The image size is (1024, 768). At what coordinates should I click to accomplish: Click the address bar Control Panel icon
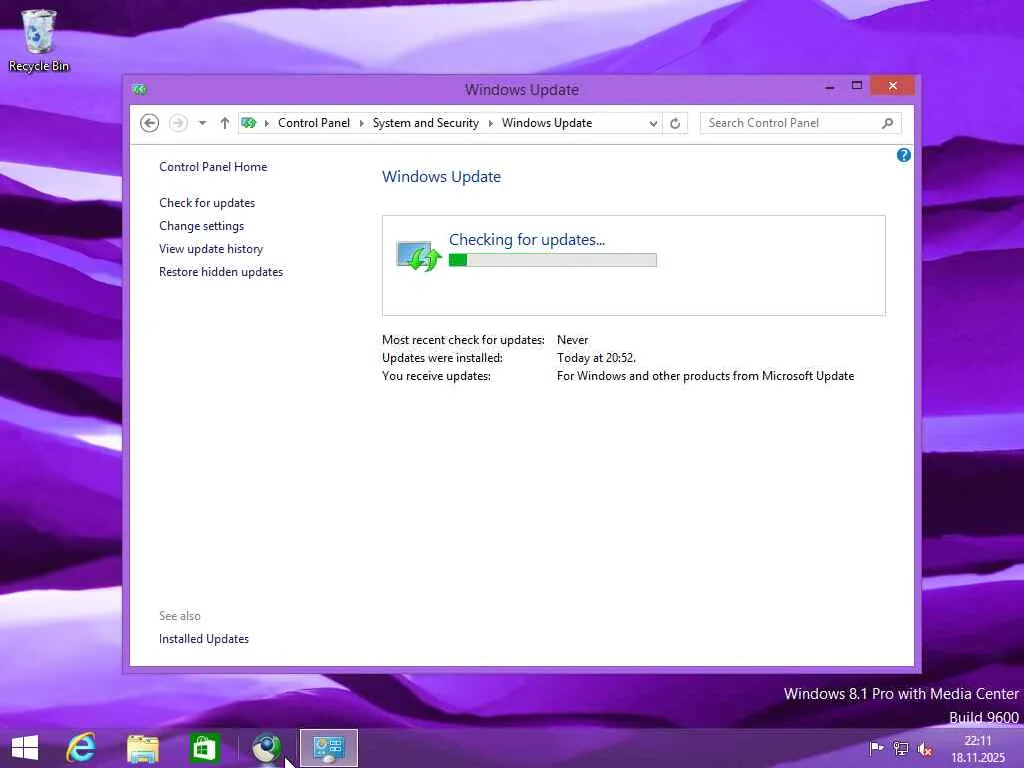click(249, 123)
